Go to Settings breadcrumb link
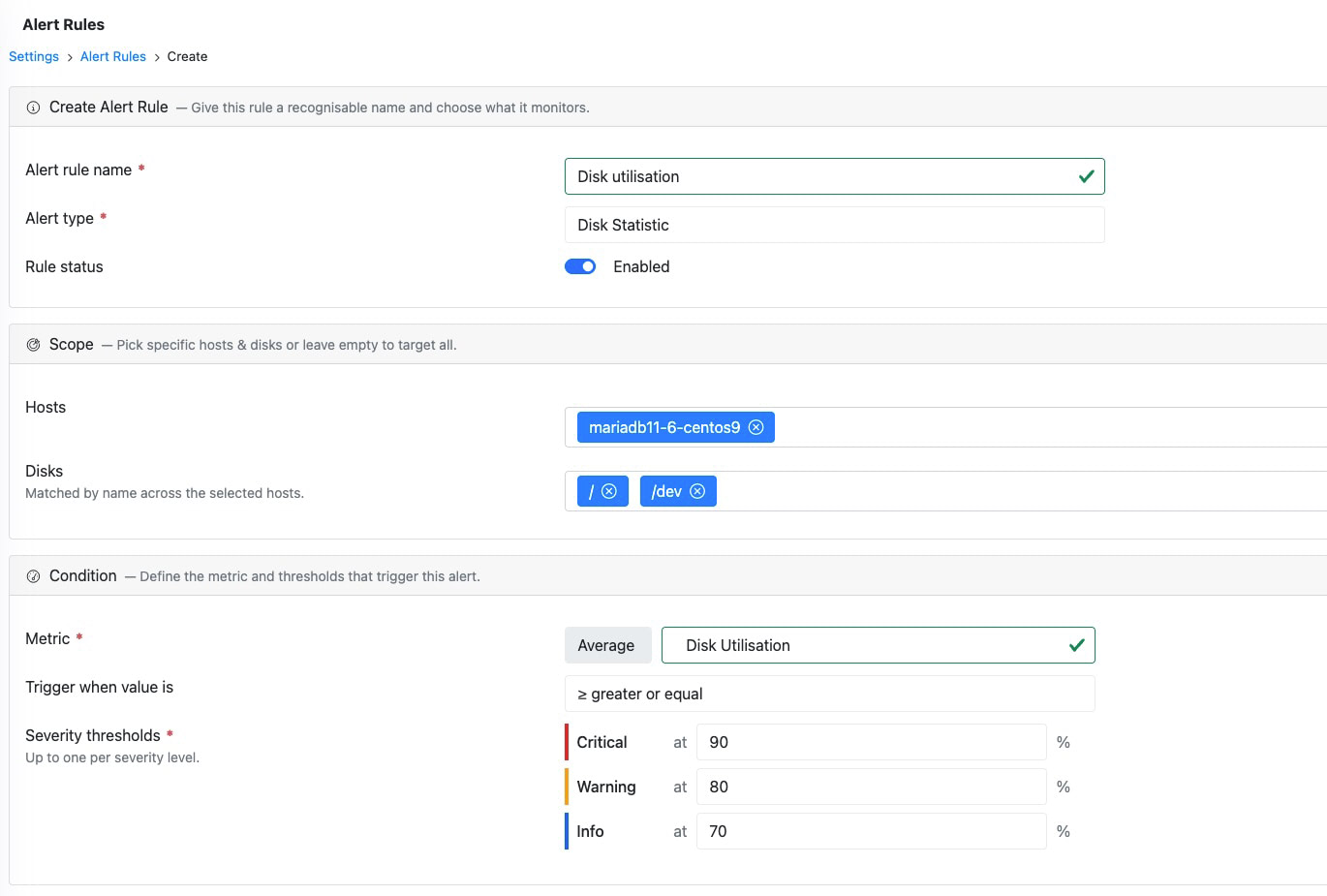The width and height of the screenshot is (1327, 896). (x=34, y=56)
